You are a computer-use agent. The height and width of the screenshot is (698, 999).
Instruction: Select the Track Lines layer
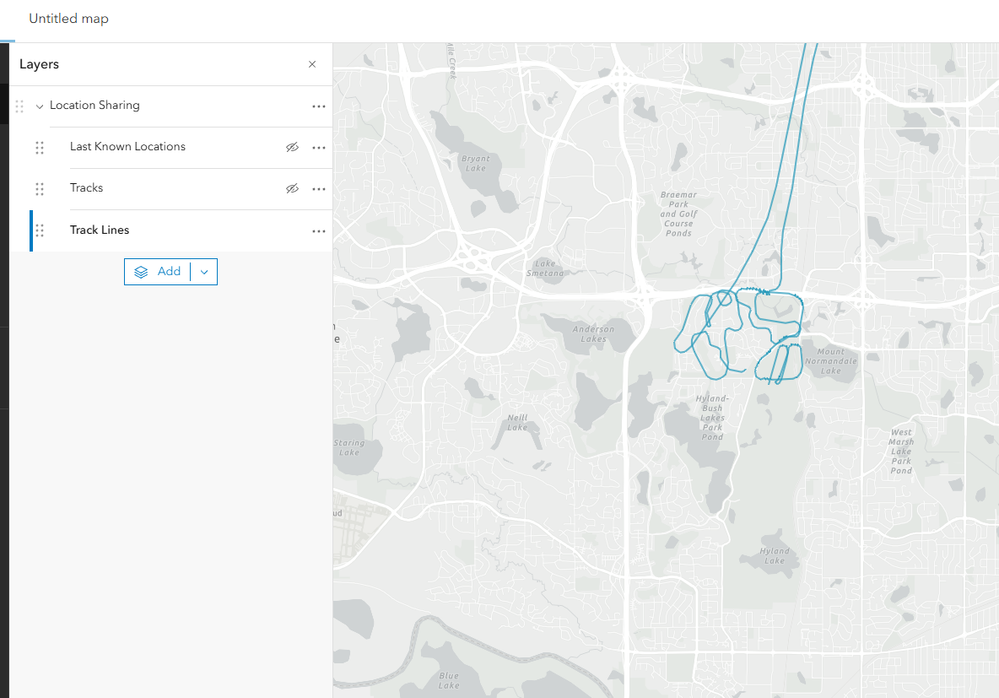(x=99, y=230)
